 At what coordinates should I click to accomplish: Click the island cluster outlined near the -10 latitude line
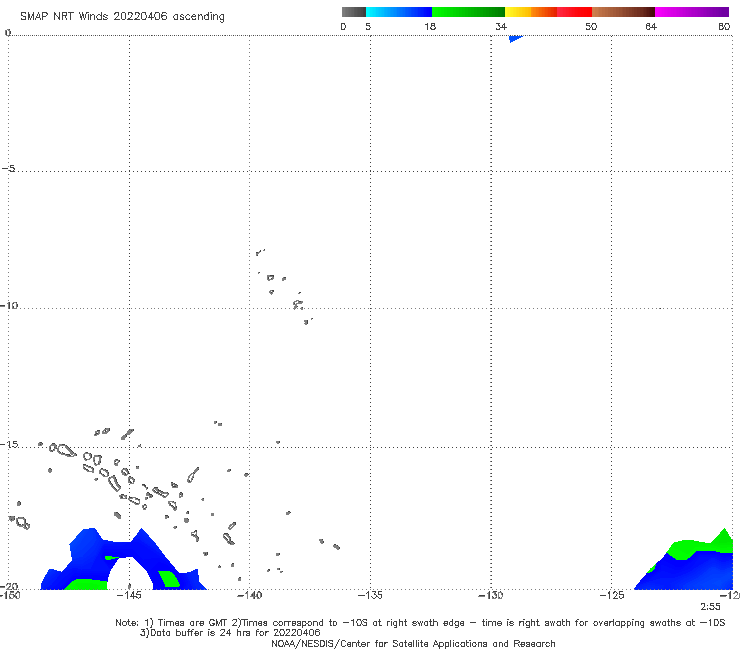(x=298, y=305)
